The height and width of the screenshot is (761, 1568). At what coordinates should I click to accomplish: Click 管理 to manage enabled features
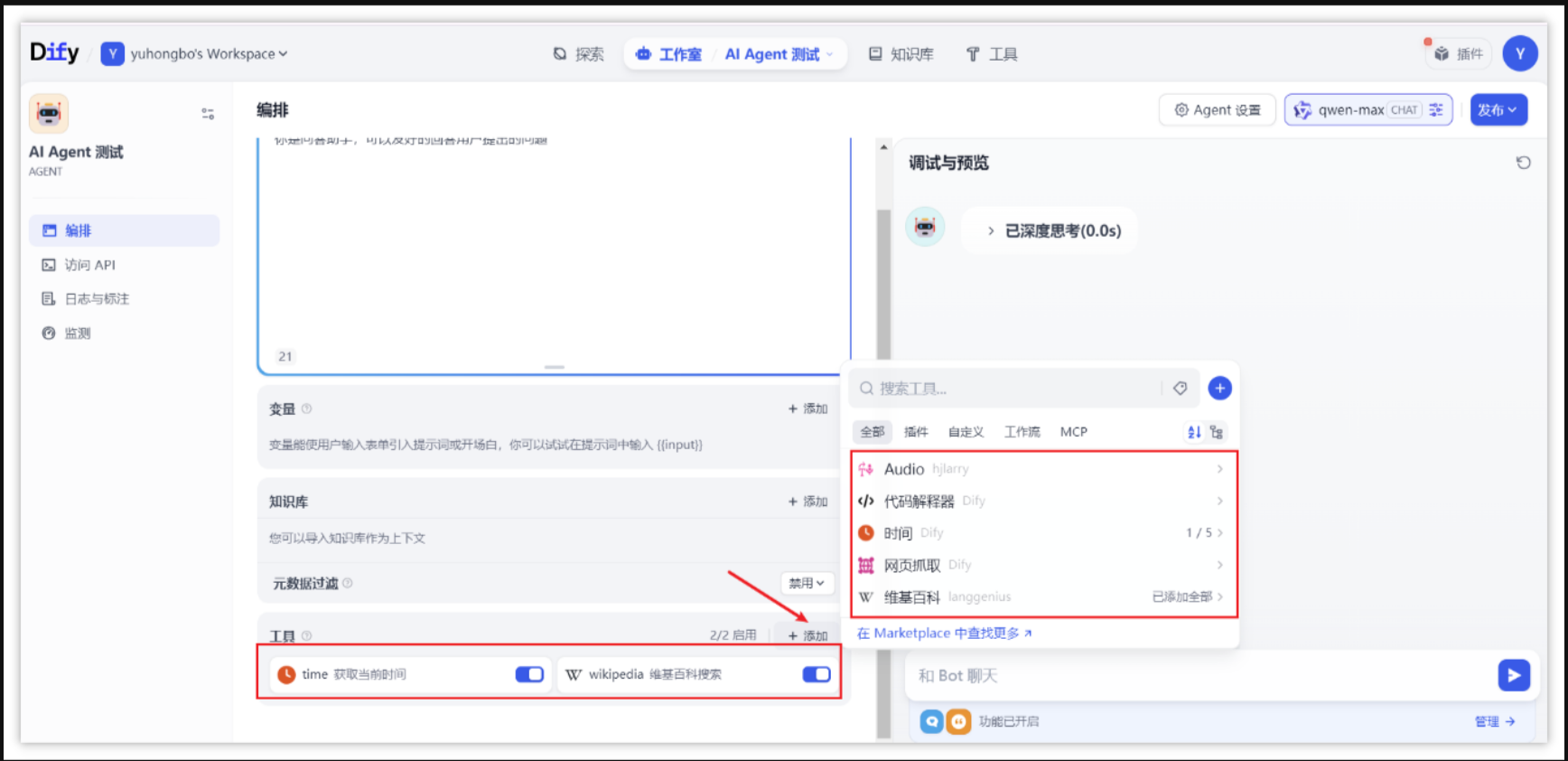point(1494,721)
